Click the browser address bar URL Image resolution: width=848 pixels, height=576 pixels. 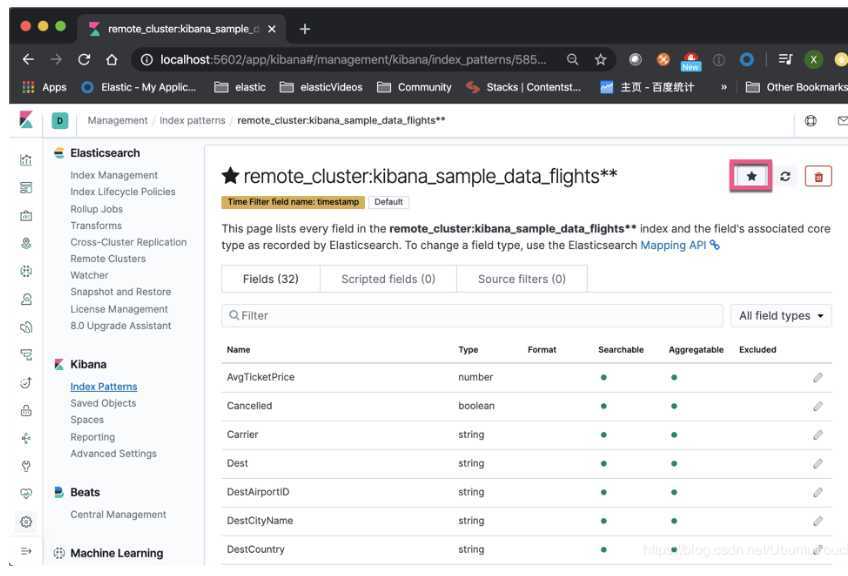(x=353, y=59)
